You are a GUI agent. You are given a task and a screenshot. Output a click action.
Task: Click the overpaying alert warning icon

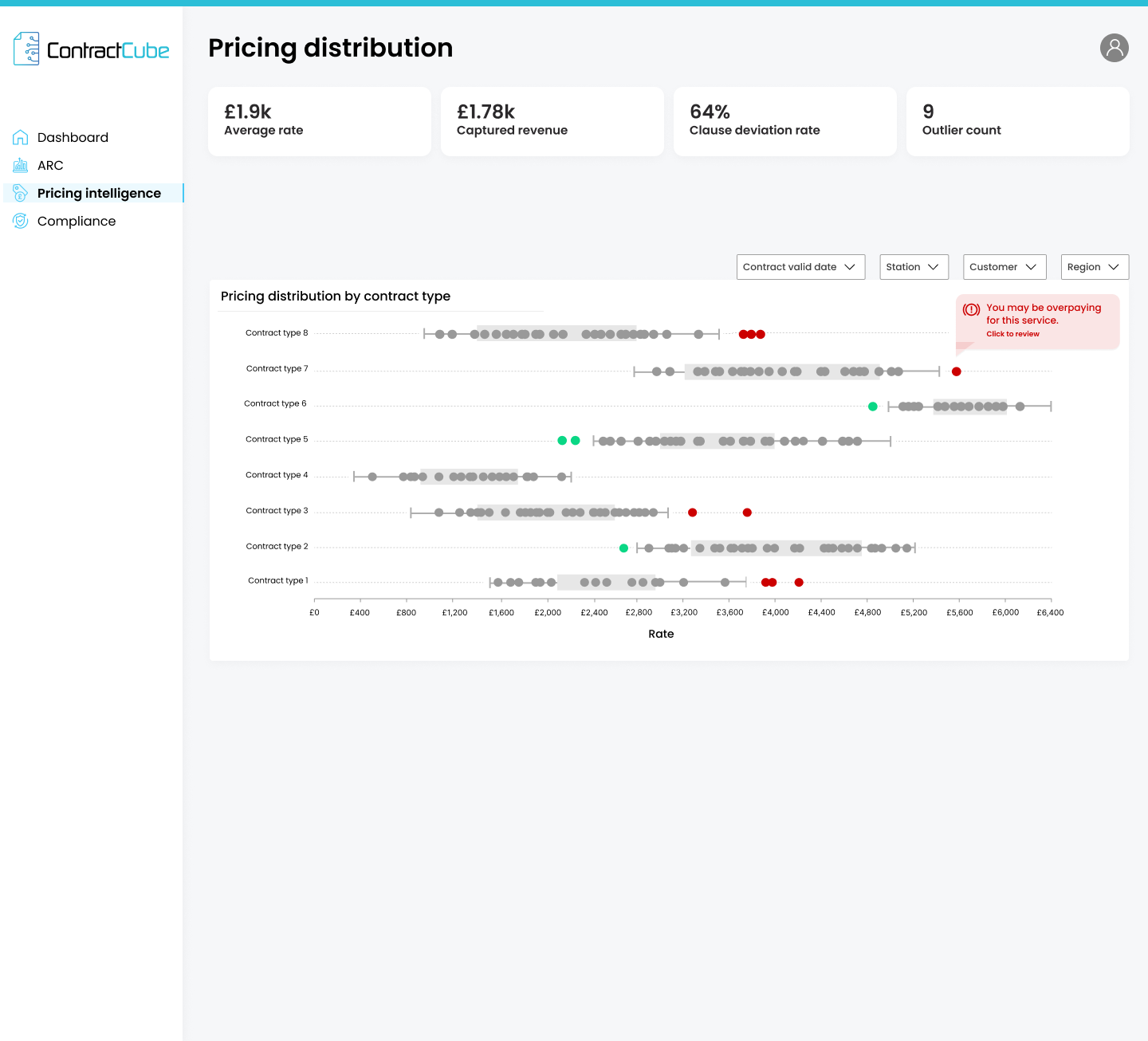pyautogui.click(x=971, y=309)
